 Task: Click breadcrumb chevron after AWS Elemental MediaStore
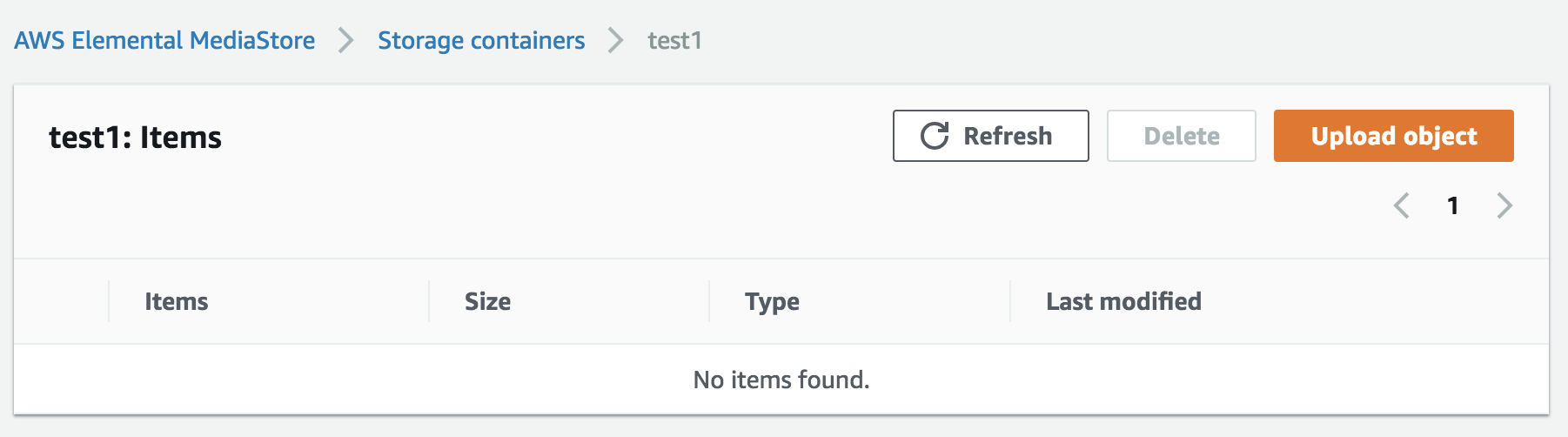[x=345, y=40]
